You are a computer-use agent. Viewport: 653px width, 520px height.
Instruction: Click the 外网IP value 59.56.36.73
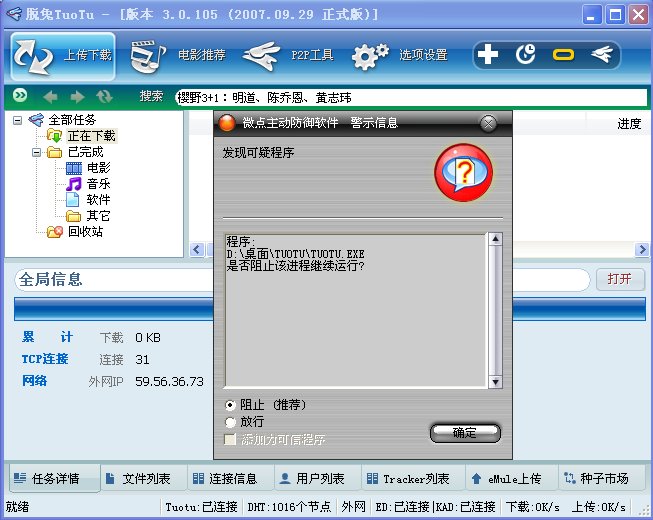169,381
